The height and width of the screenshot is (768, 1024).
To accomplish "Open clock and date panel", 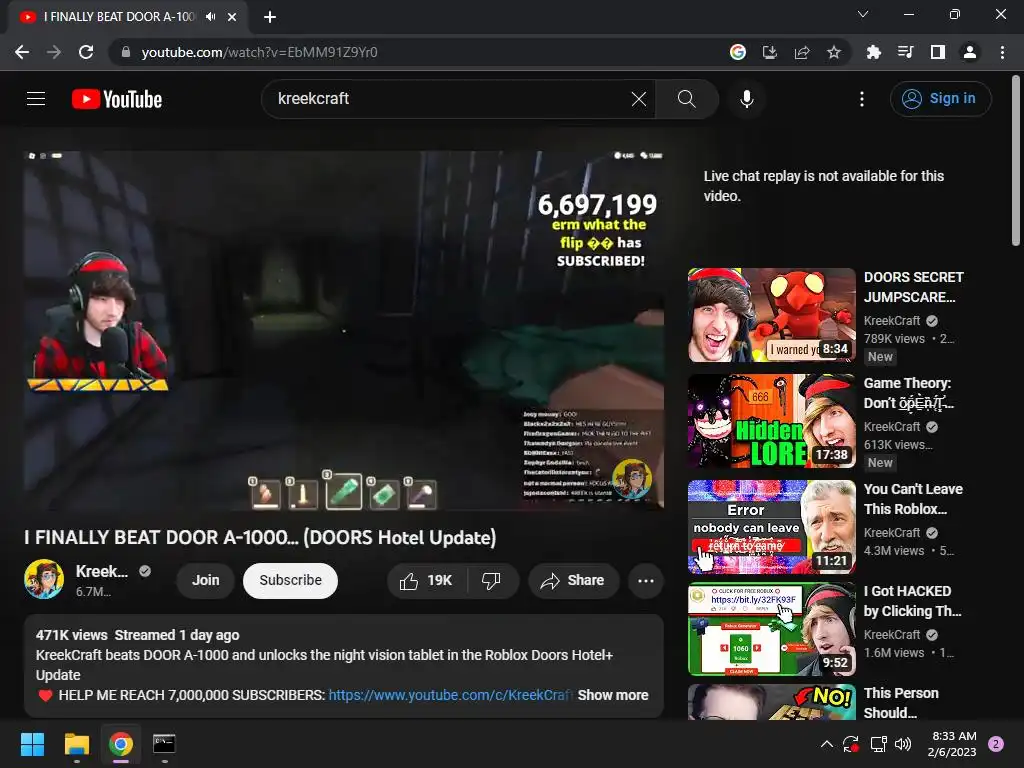I will [x=952, y=744].
